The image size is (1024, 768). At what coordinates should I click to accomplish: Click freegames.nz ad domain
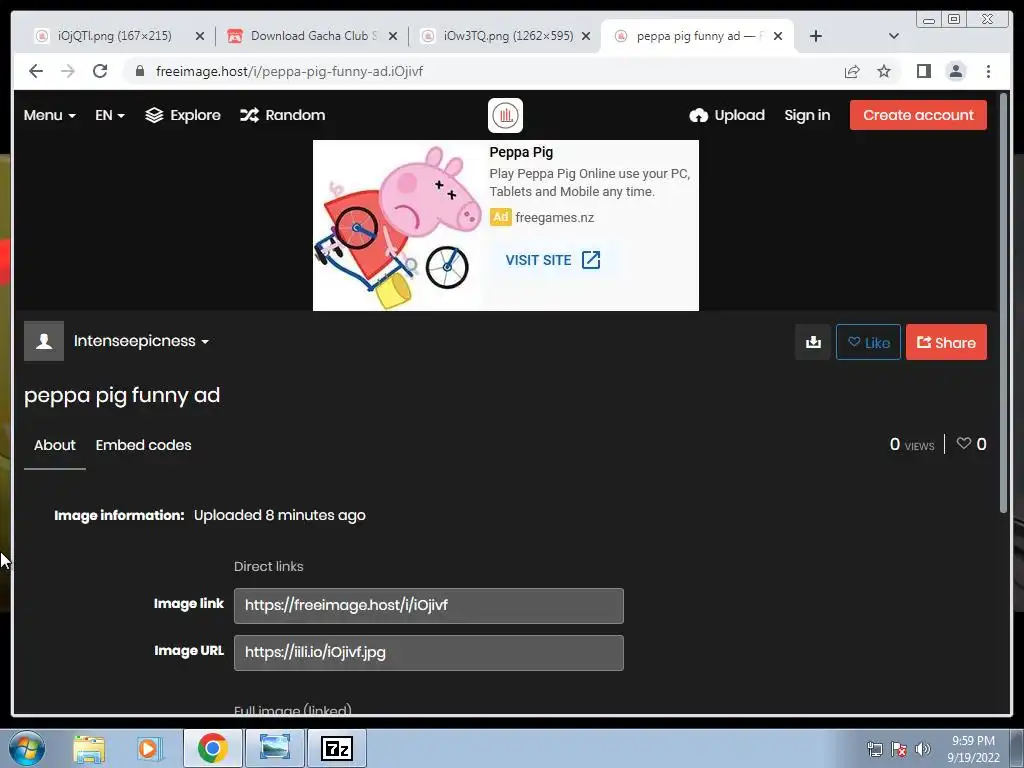[x=554, y=217]
